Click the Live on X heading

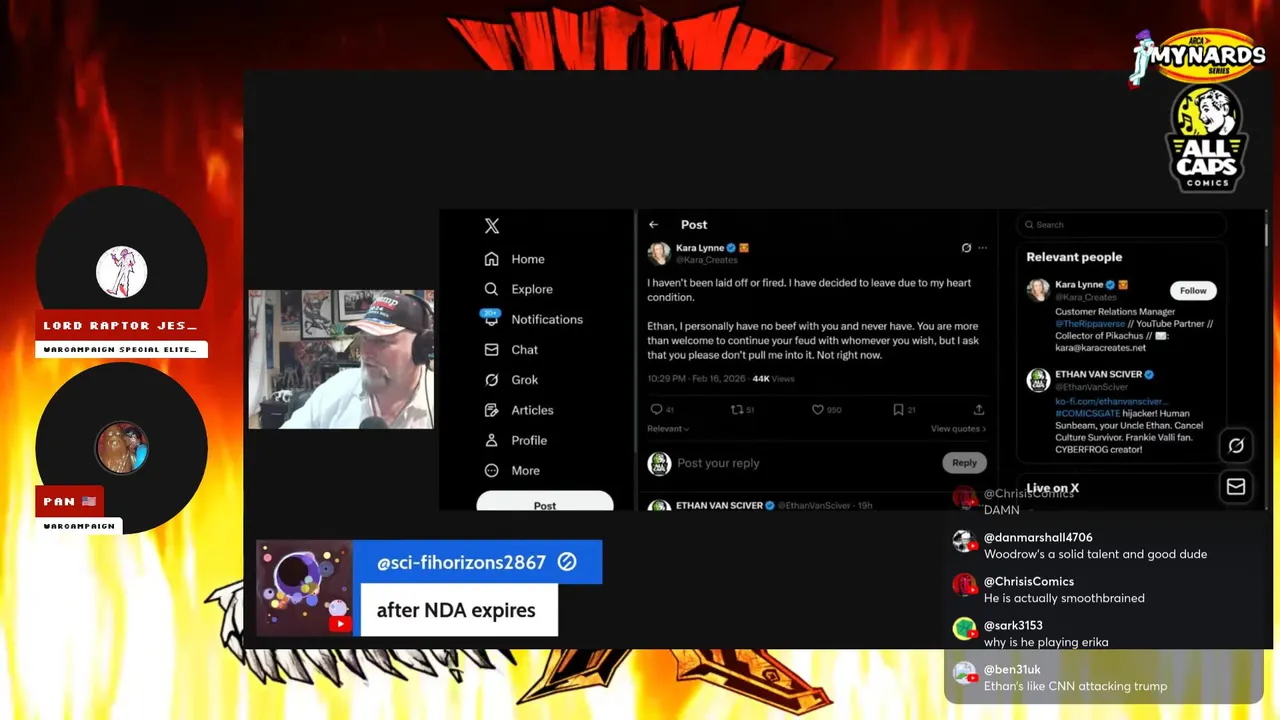(x=1052, y=488)
